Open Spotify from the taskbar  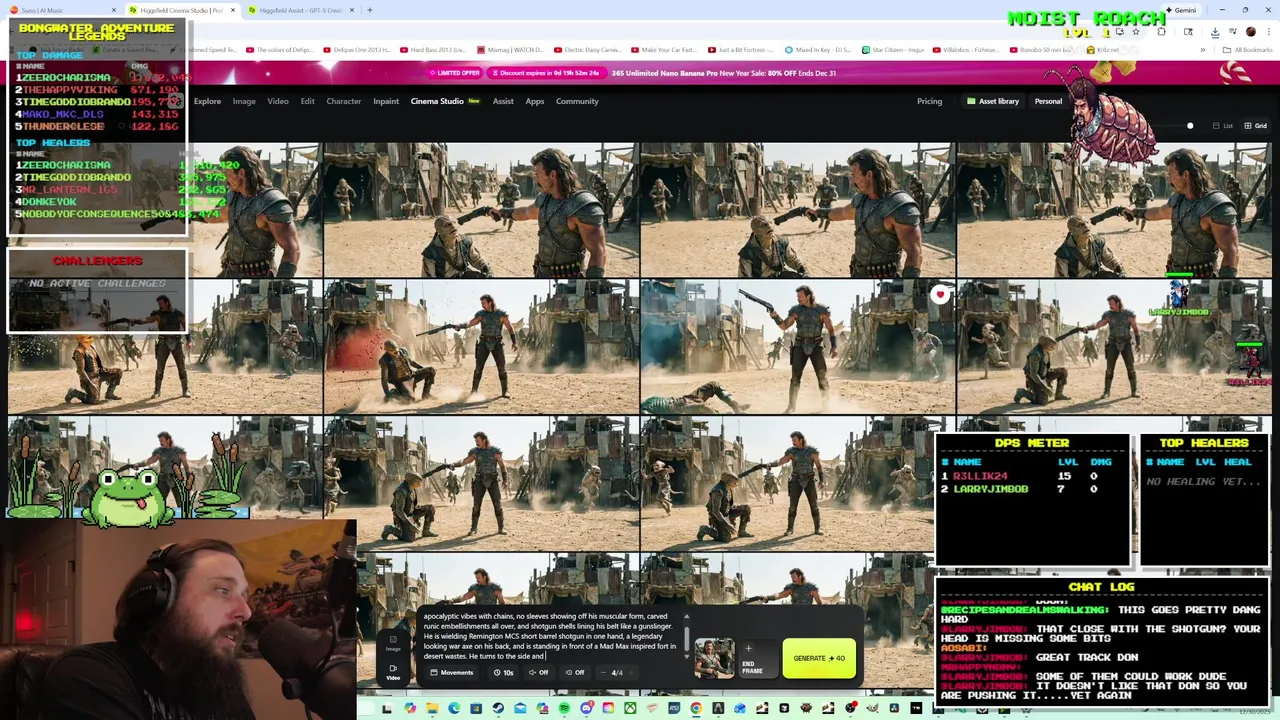(564, 709)
